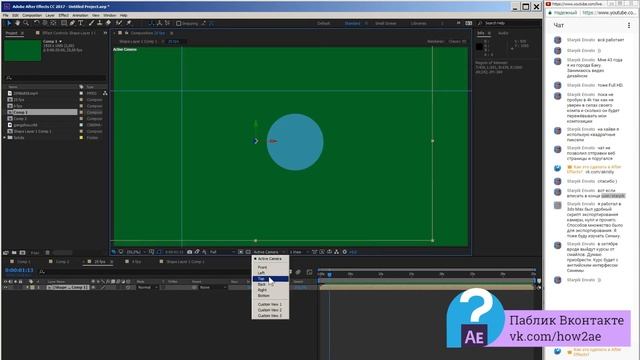This screenshot has width=640, height=360.
Task: Select Shape Layer 1 Comp 1 project item
Action: tap(33, 131)
